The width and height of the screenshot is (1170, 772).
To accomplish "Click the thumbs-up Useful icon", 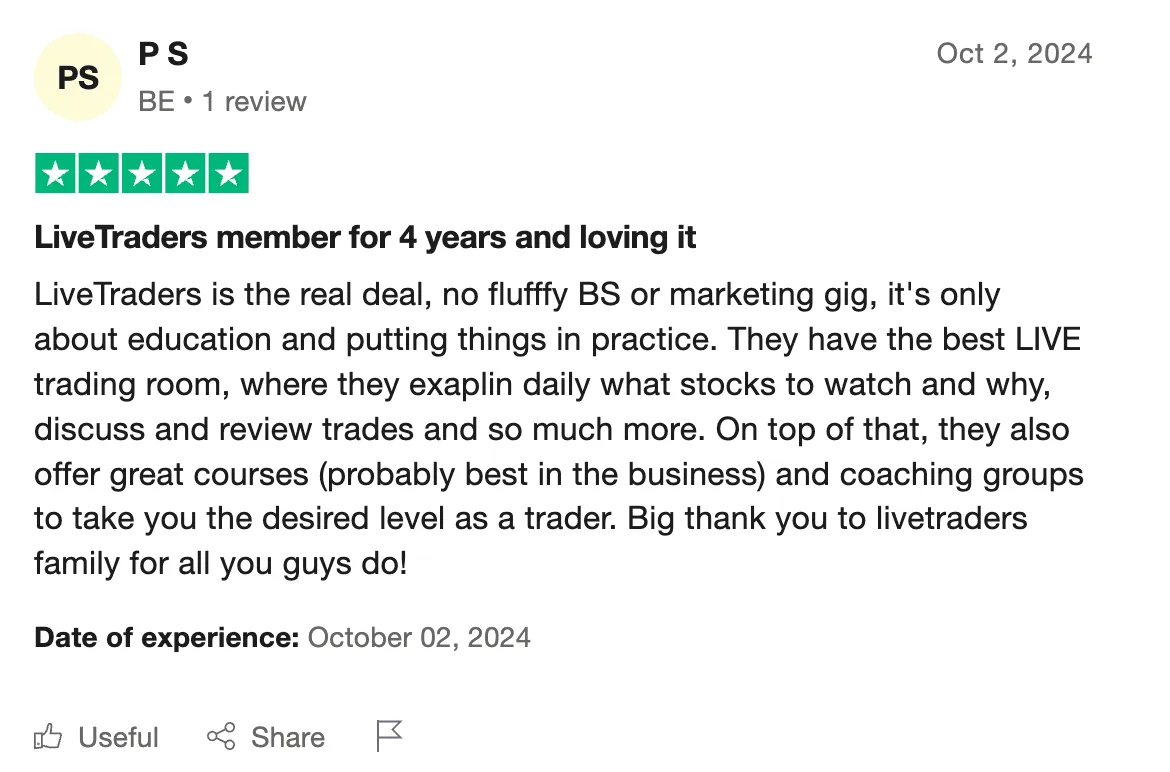I will click(48, 737).
